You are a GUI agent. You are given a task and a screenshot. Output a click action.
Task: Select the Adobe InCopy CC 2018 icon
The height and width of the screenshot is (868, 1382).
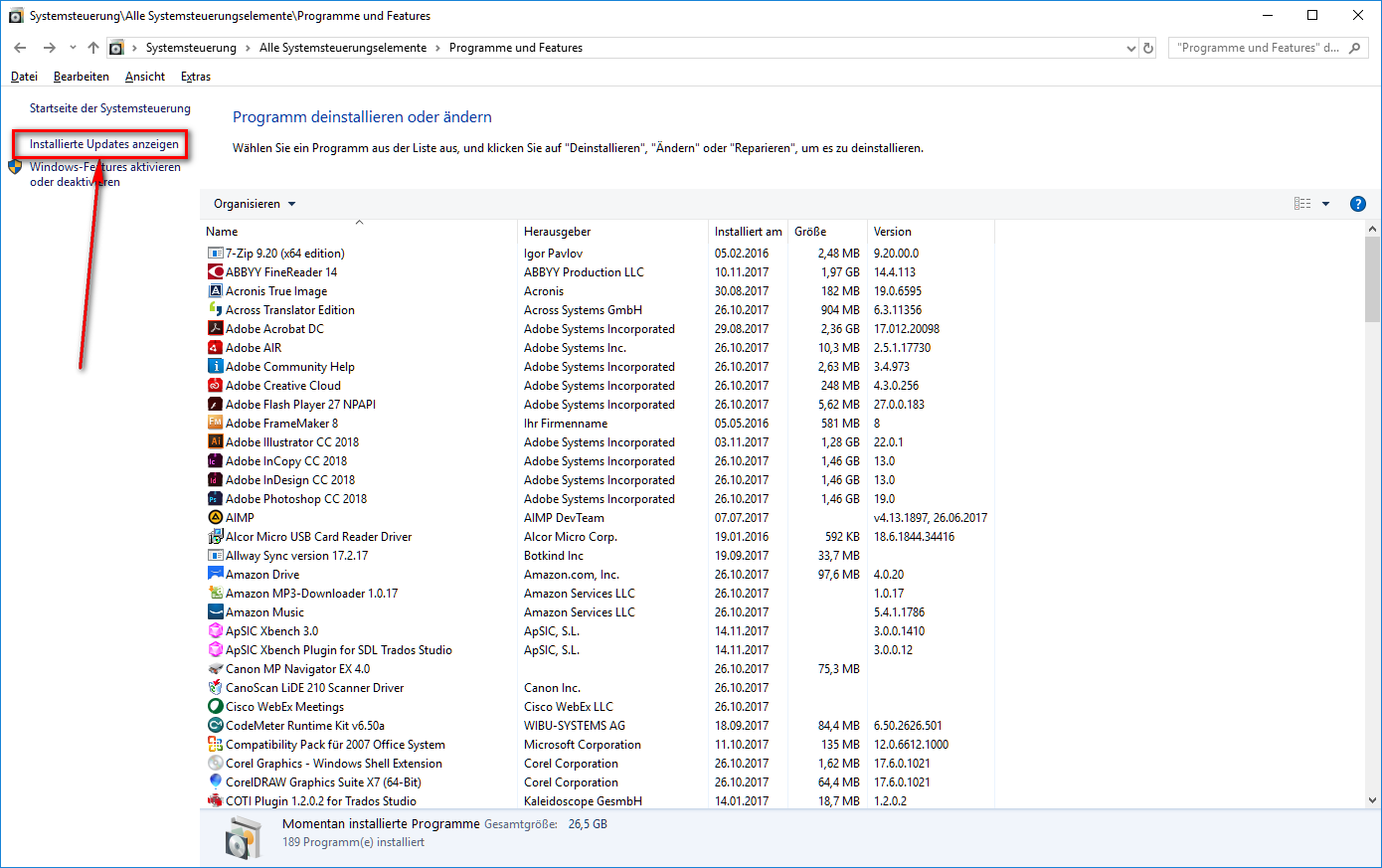coord(215,460)
